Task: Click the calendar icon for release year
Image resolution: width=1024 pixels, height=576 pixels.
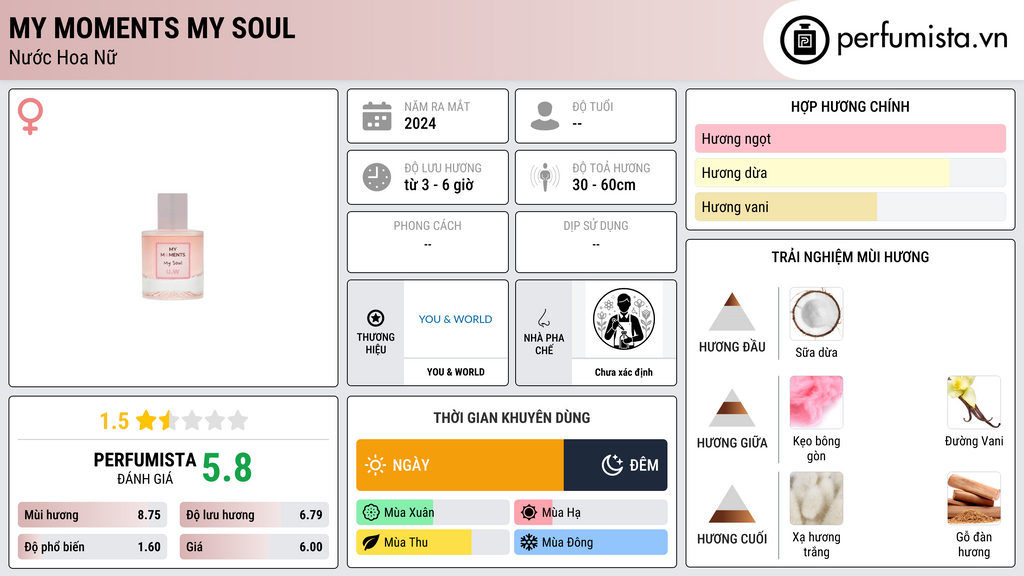Action: 377,116
